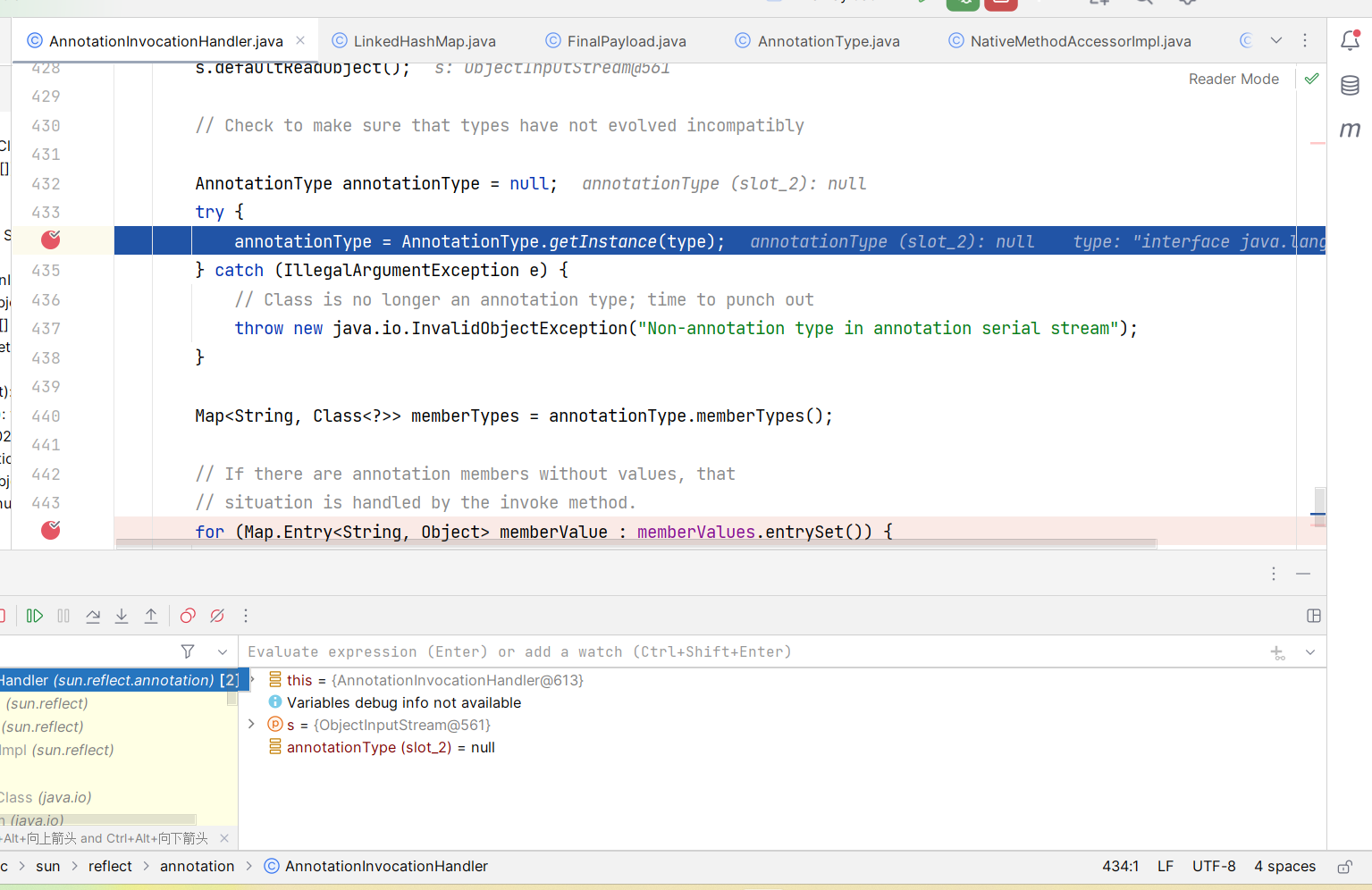Toggle the Mute Breakpoints button
The width and height of the screenshot is (1372, 890).
217,616
